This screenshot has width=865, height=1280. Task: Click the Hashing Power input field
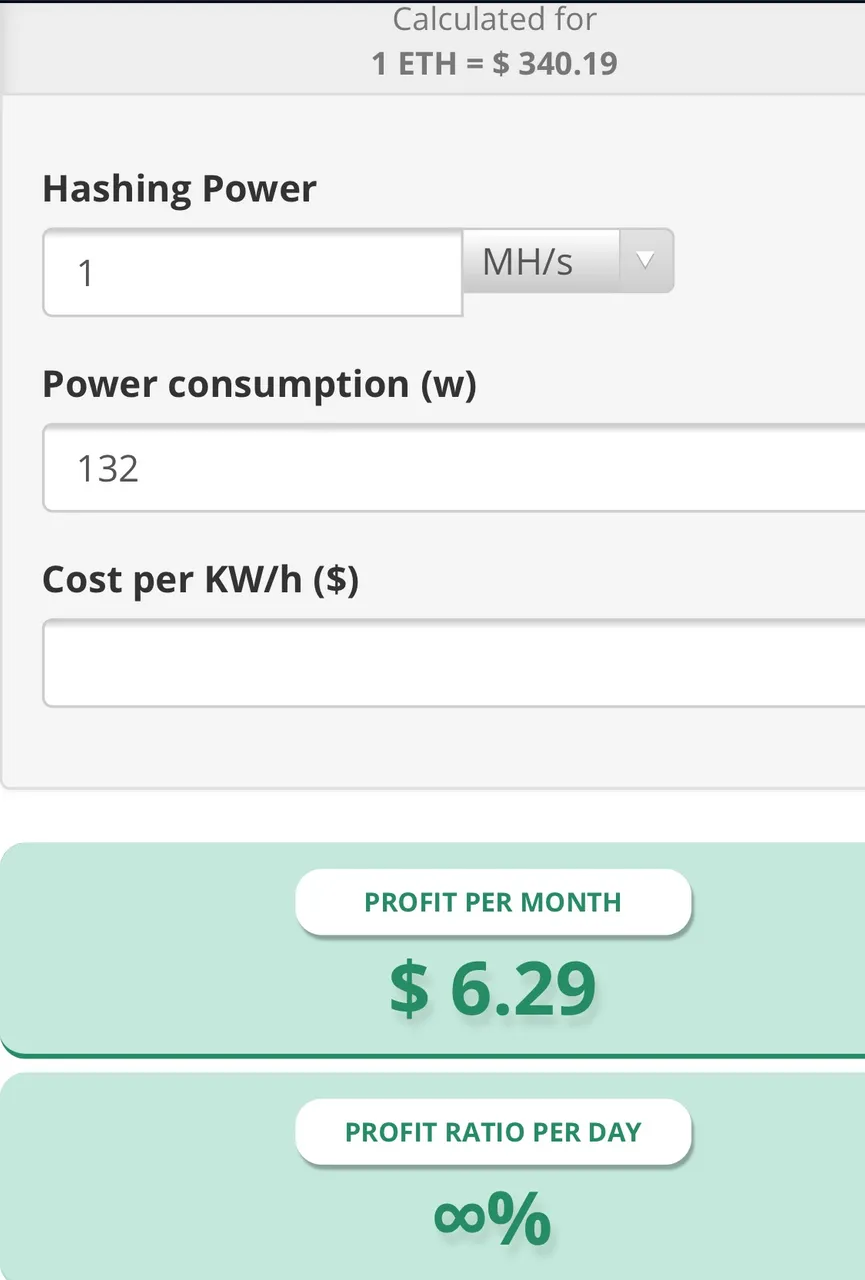(252, 272)
